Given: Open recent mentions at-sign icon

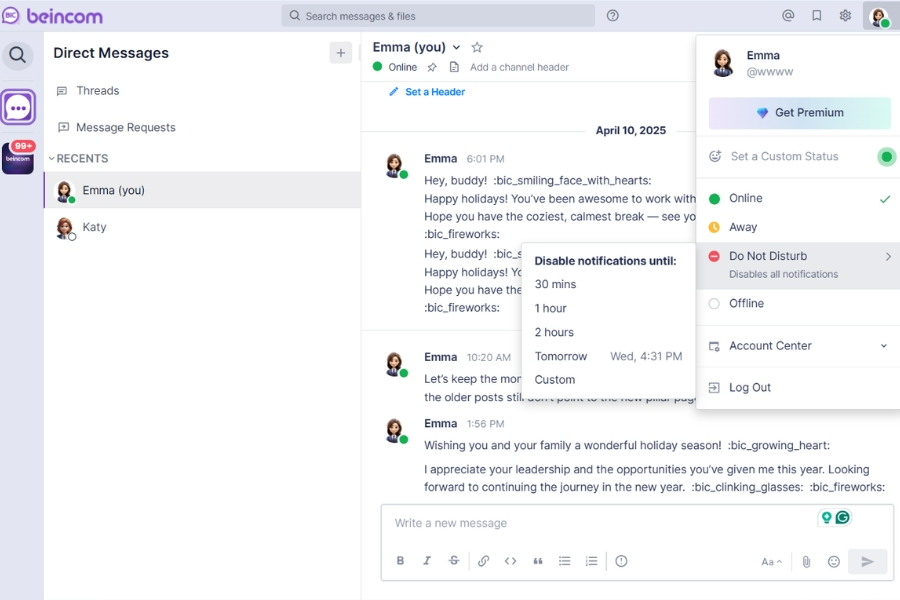Looking at the screenshot, I should point(788,16).
